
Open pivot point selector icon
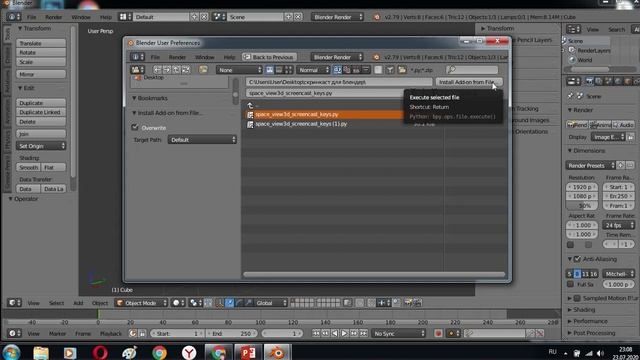(x=195, y=303)
